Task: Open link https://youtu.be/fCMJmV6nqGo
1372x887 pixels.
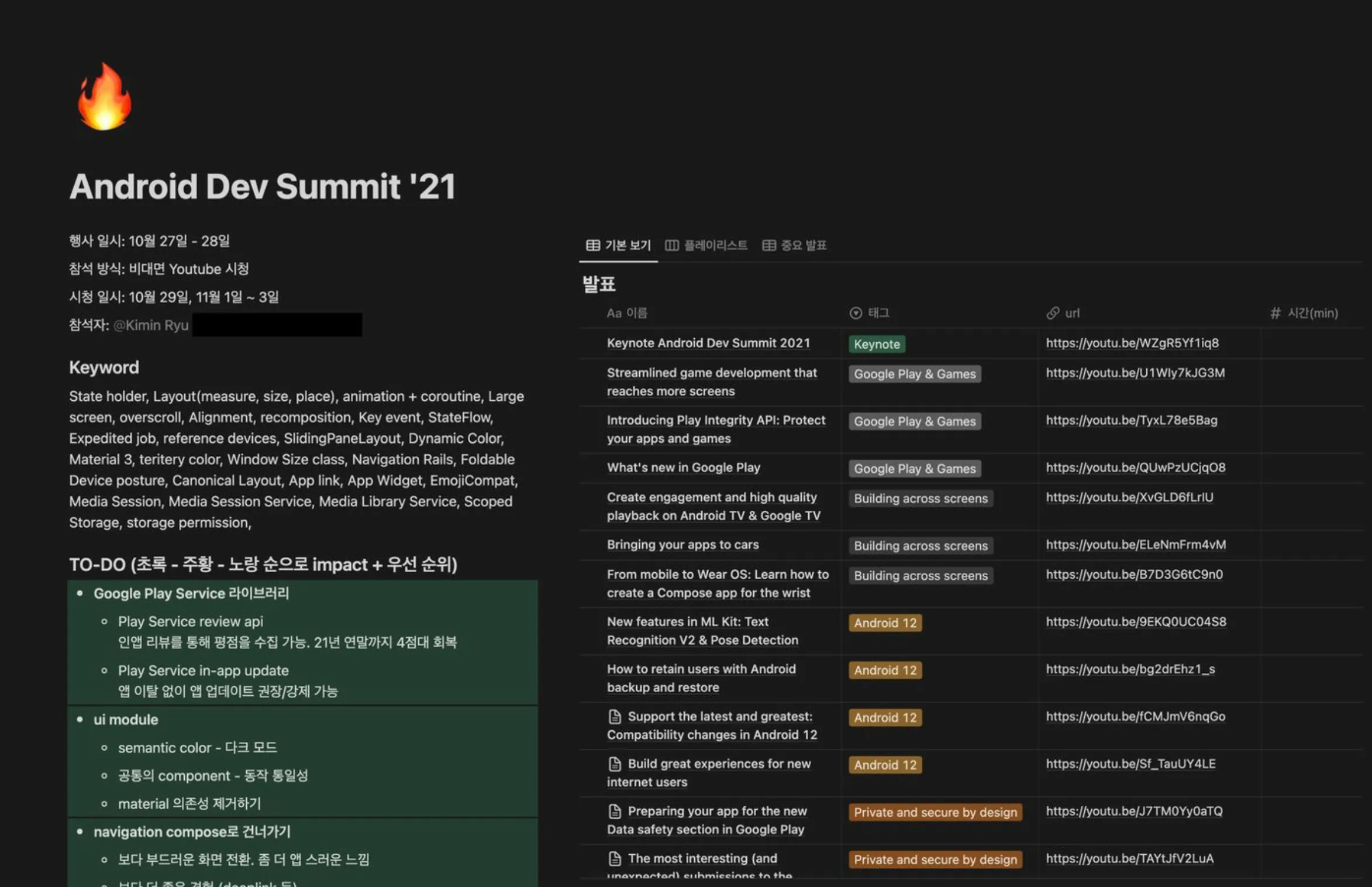Action: click(x=1136, y=717)
